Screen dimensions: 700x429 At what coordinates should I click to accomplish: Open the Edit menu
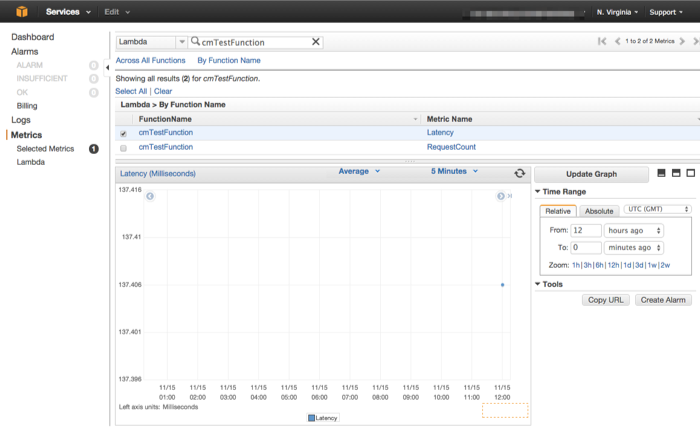117,12
